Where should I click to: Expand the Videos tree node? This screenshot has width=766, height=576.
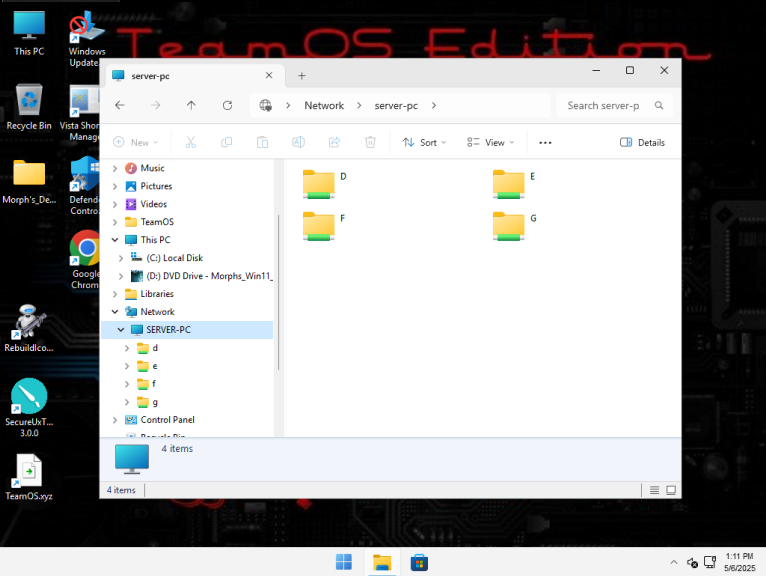tap(115, 204)
